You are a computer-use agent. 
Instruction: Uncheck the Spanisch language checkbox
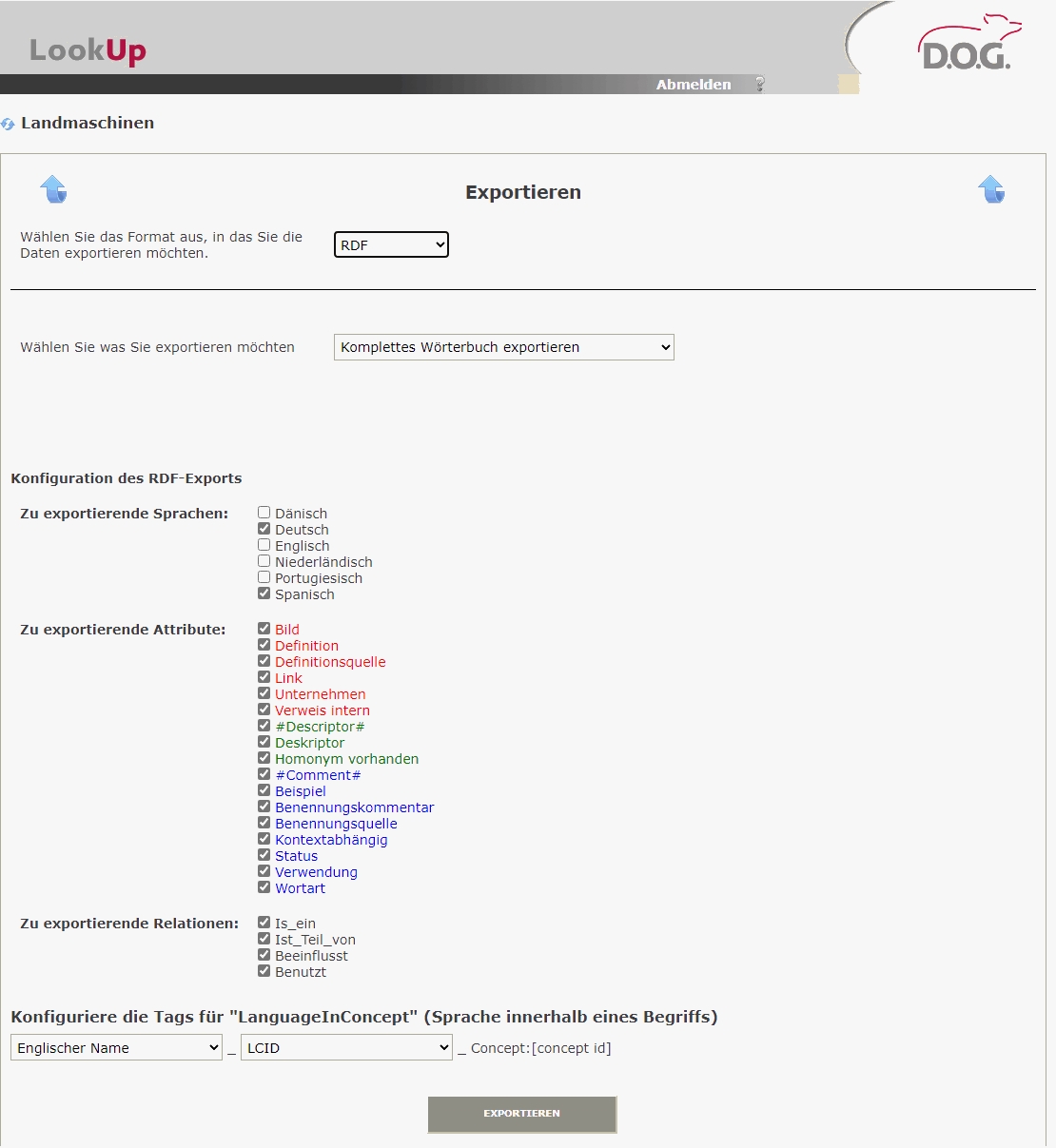(264, 593)
